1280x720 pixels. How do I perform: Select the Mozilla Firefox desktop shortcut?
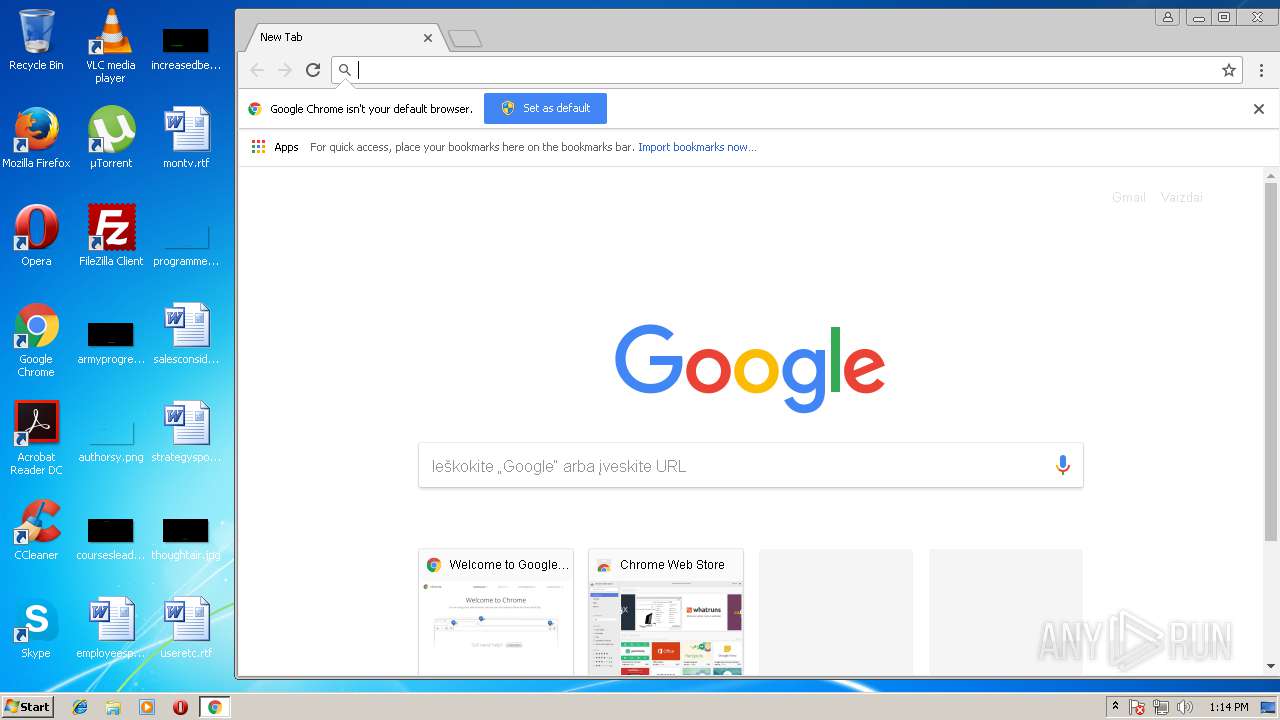[36, 138]
